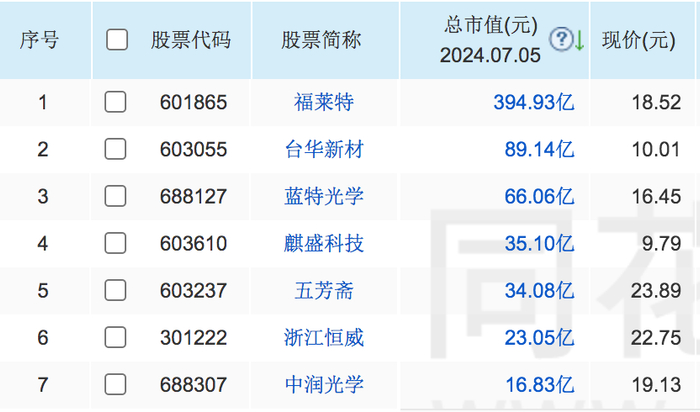Open the 福莱特 stock link

coord(324,102)
